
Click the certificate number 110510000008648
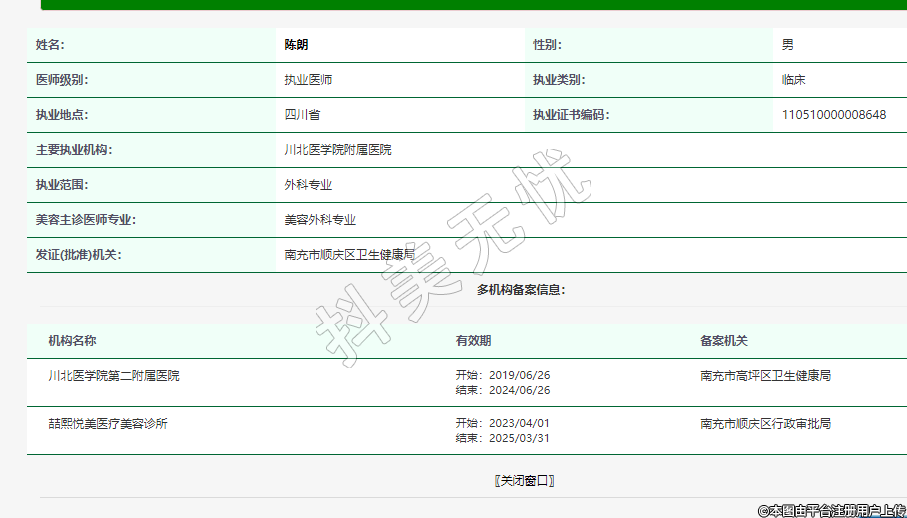[833, 115]
